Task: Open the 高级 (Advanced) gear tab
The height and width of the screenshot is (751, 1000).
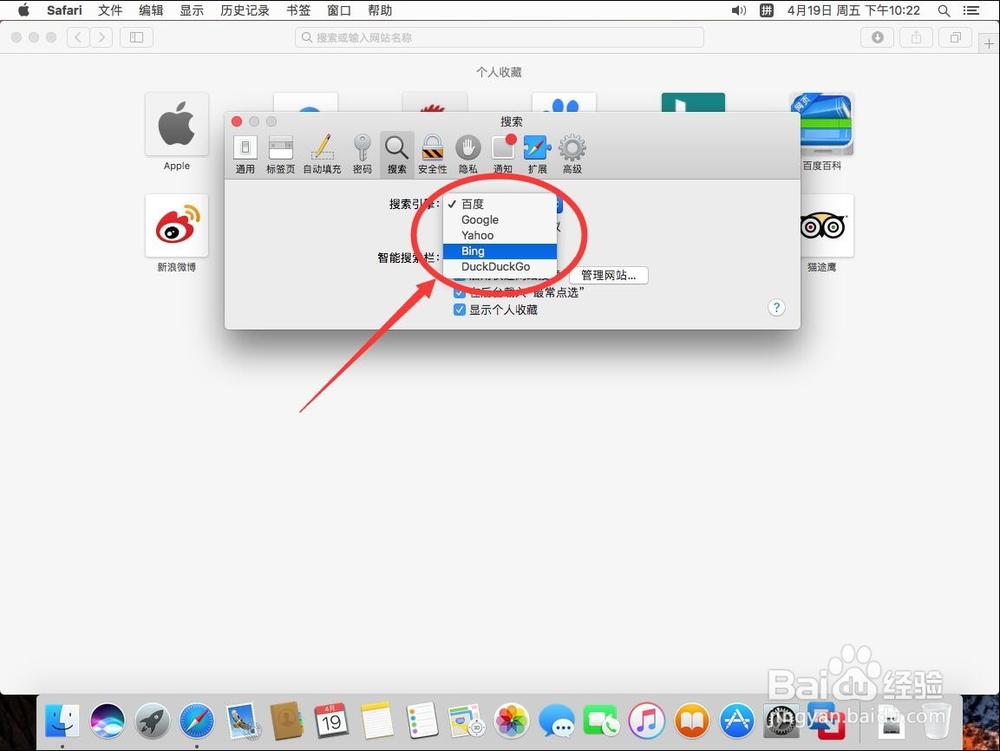Action: [572, 154]
